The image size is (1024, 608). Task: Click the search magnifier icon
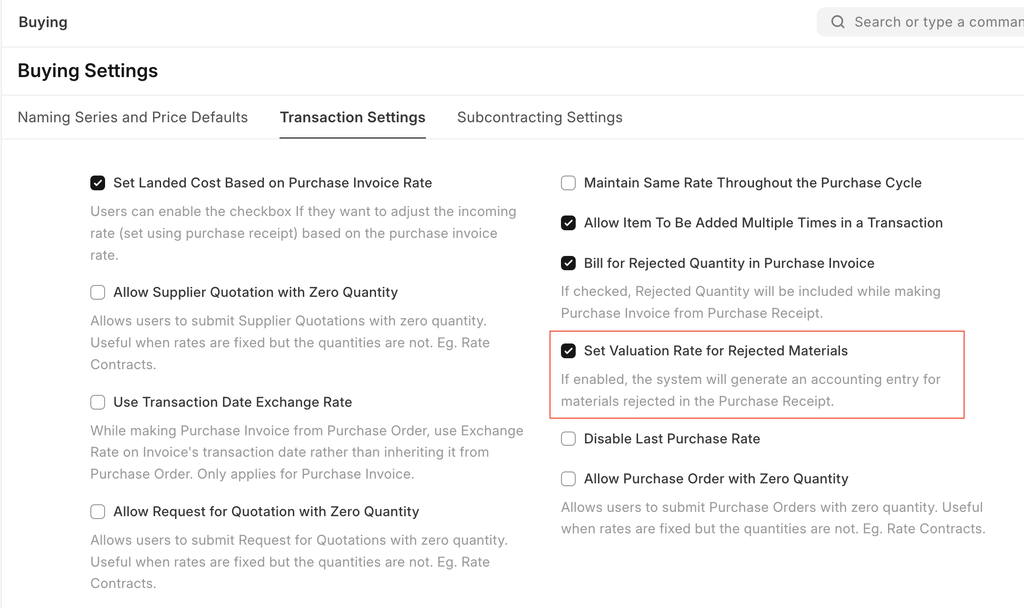838,22
